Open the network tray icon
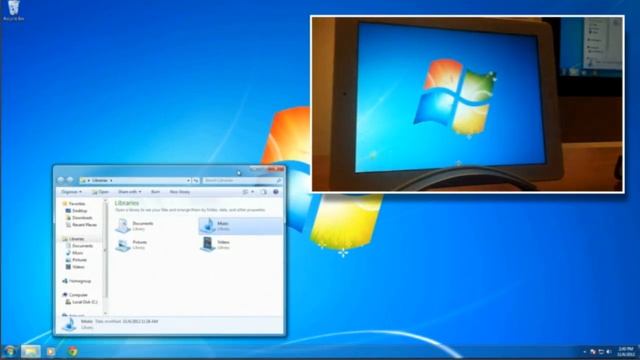The width and height of the screenshot is (640, 360). pyautogui.click(x=601, y=351)
